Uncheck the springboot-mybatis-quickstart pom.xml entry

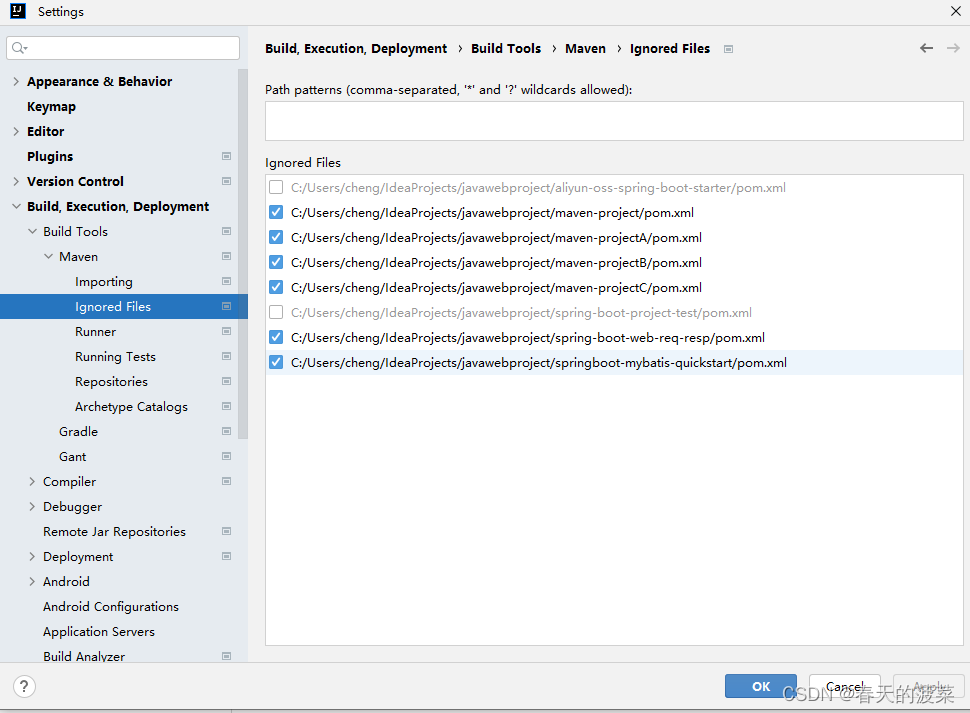[x=275, y=362]
